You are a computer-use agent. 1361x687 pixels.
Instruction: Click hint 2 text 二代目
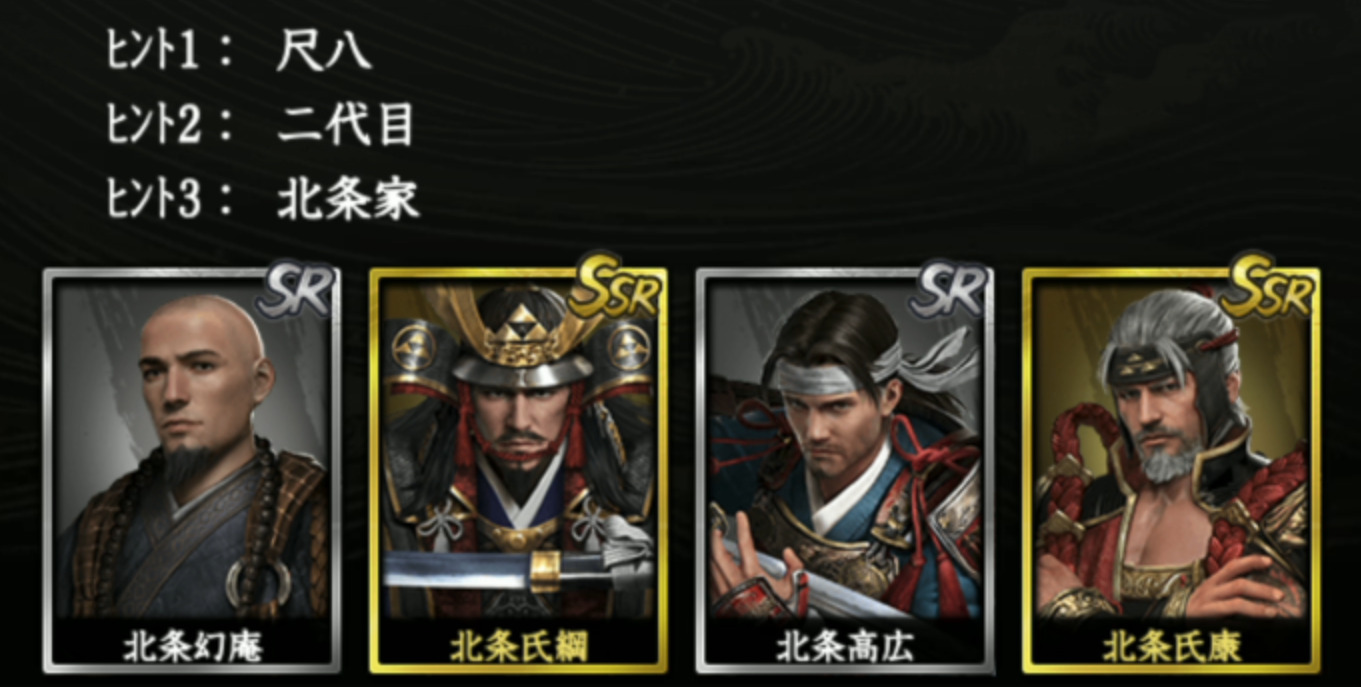tap(346, 124)
